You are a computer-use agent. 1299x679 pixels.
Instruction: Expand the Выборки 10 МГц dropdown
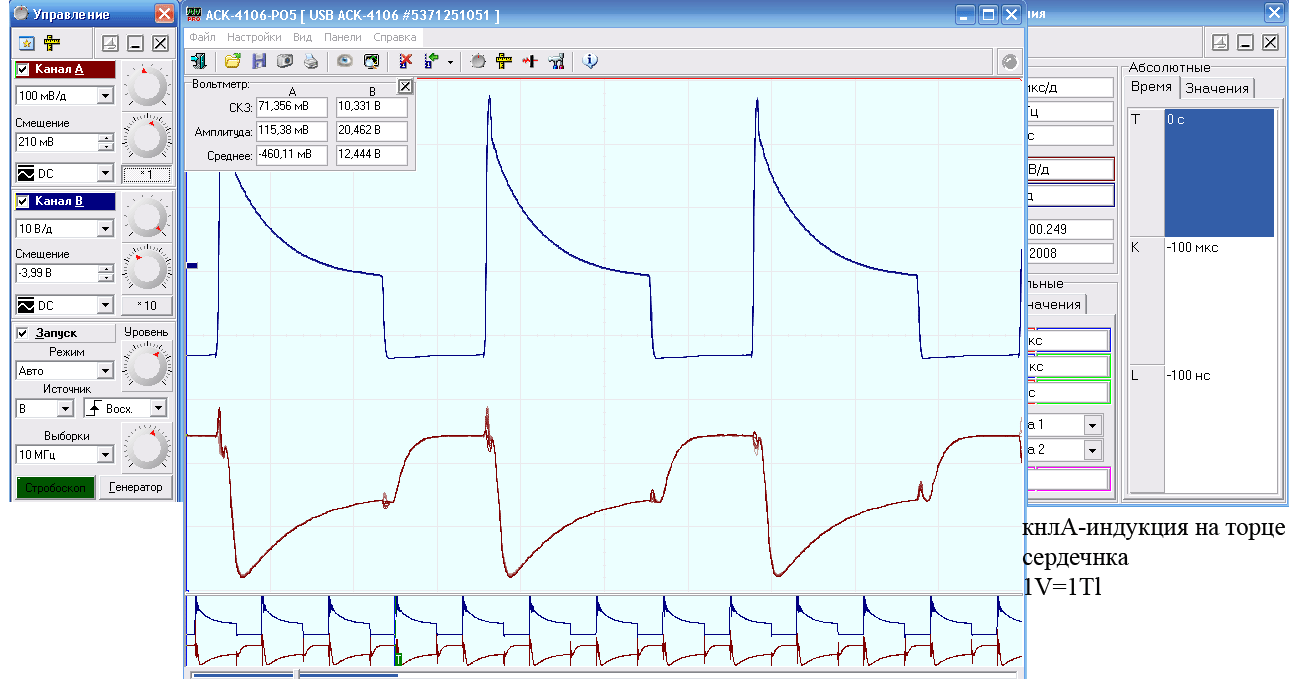tap(105, 455)
